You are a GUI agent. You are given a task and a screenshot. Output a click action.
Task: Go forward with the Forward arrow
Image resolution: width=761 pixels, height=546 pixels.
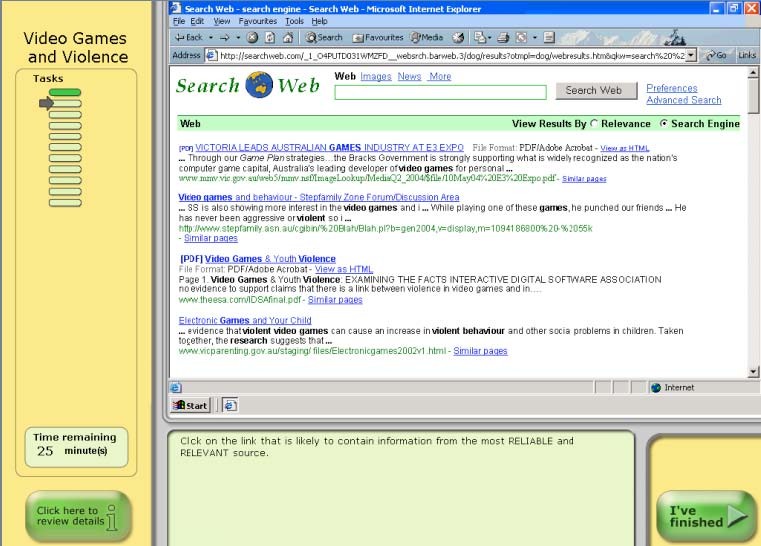click(225, 37)
